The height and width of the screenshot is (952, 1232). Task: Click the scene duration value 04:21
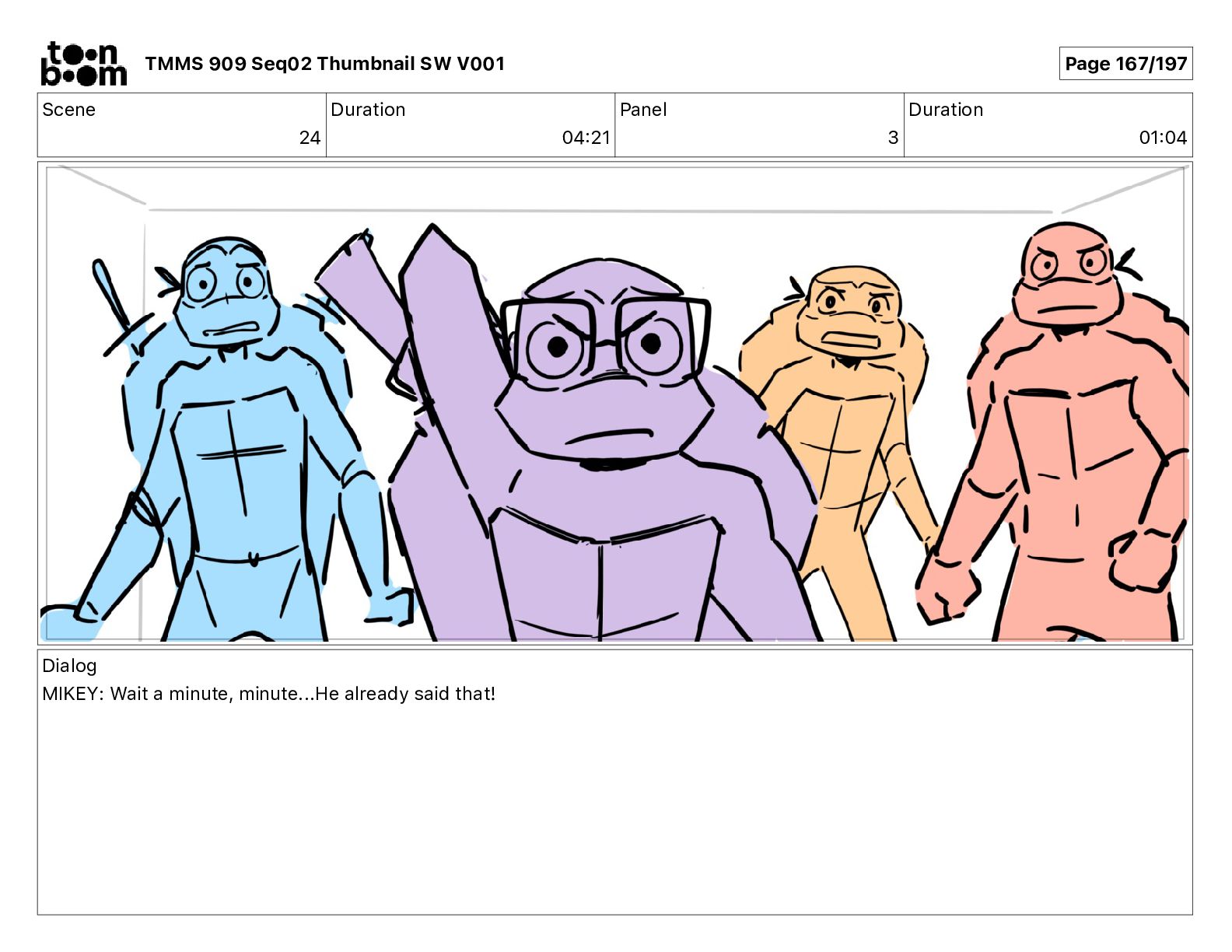(586, 138)
